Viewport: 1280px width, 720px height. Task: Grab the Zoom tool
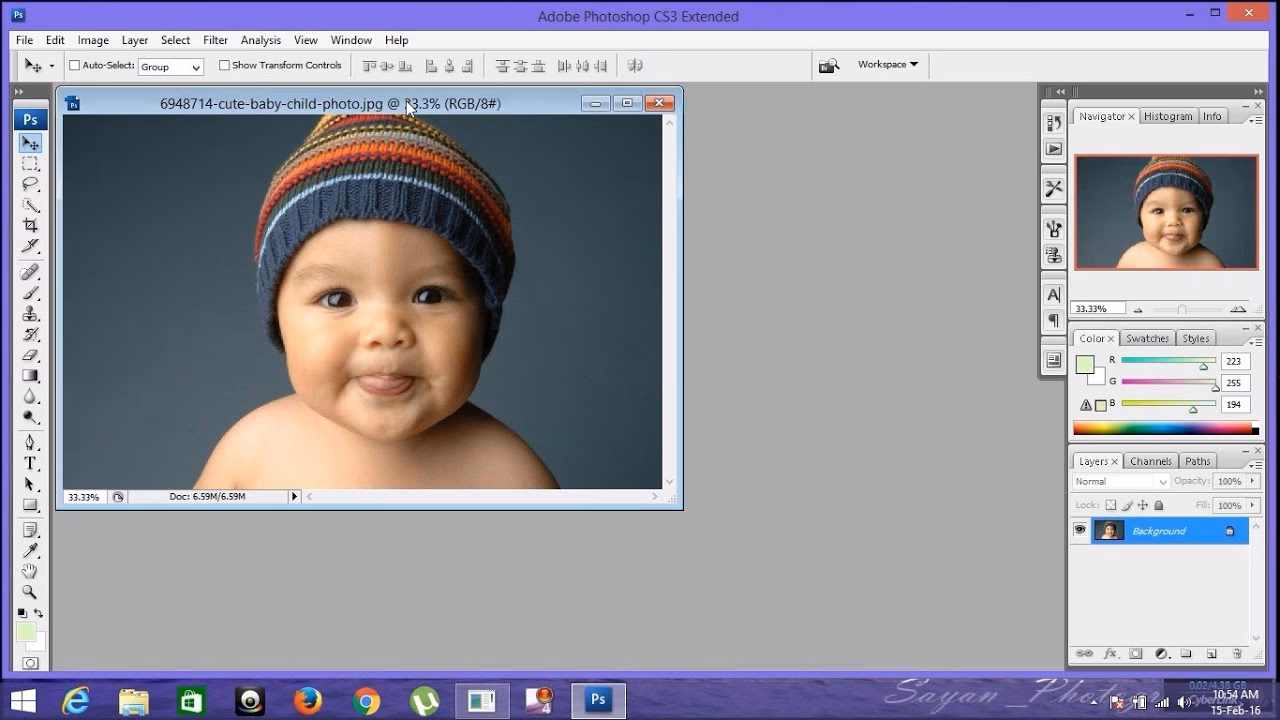click(30, 592)
